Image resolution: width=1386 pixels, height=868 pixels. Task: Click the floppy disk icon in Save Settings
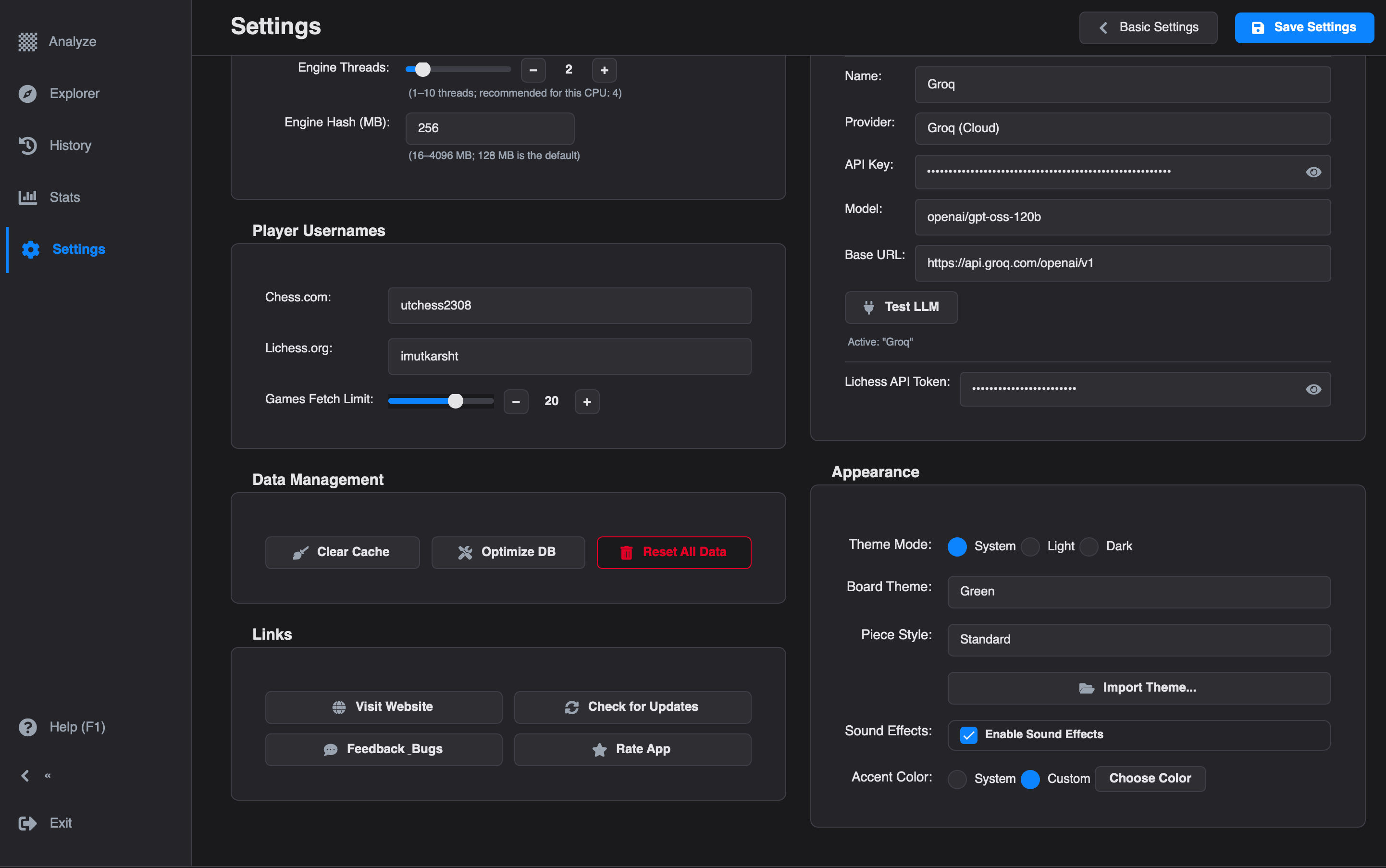click(x=1257, y=27)
